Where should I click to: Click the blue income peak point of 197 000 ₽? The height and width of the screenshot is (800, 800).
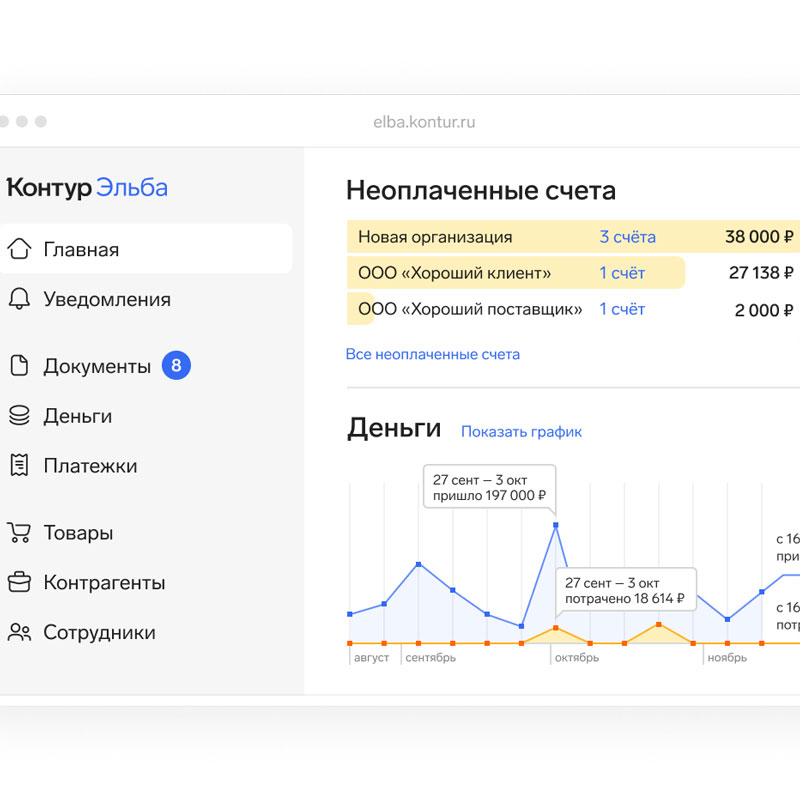pyautogui.click(x=555, y=524)
